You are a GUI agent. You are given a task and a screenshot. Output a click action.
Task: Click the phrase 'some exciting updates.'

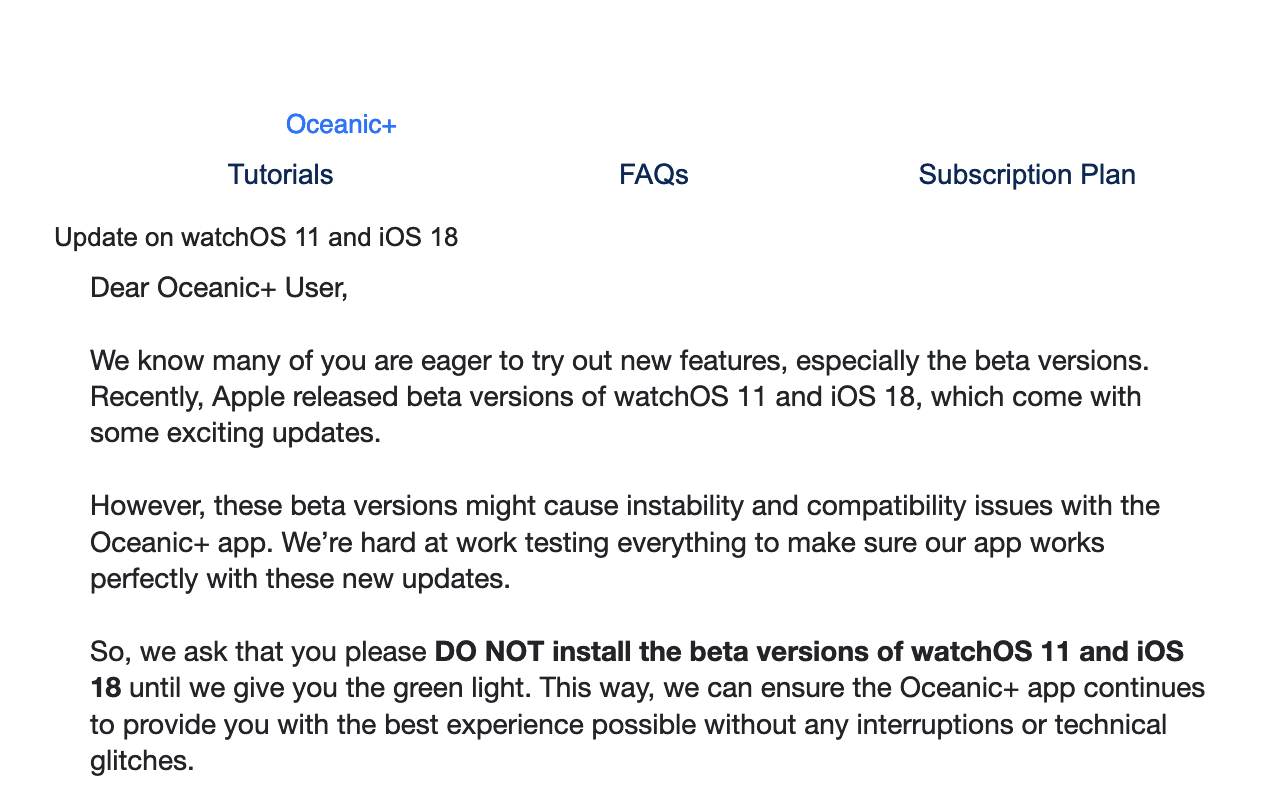(235, 433)
